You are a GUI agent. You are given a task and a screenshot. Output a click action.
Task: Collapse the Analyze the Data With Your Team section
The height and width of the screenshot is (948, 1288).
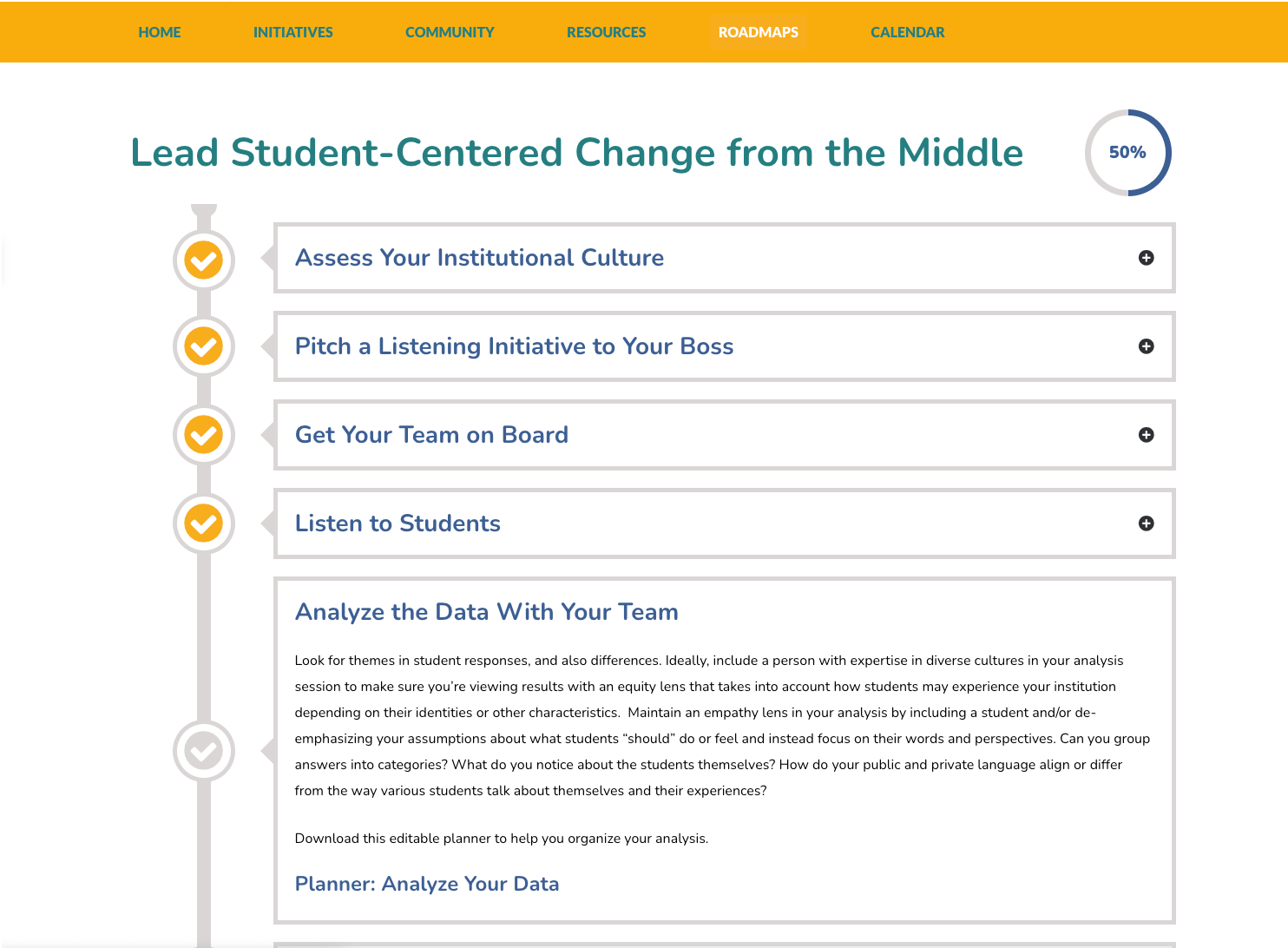click(487, 612)
